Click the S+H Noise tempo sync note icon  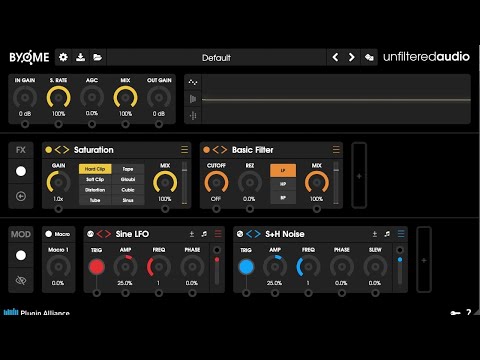[387, 234]
